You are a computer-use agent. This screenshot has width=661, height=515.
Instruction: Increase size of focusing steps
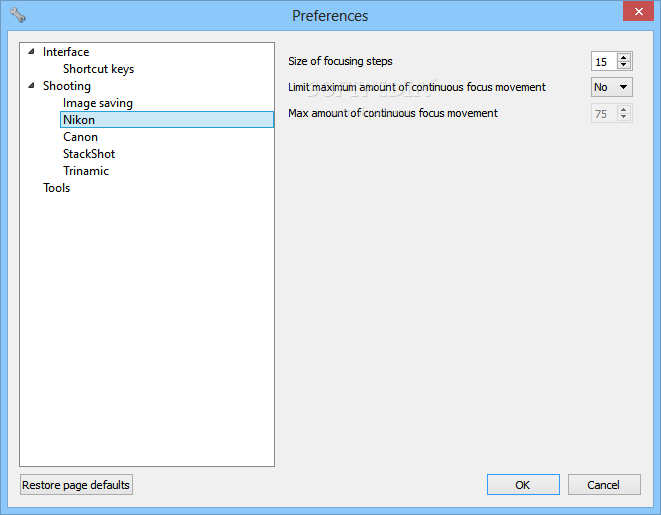(624, 57)
